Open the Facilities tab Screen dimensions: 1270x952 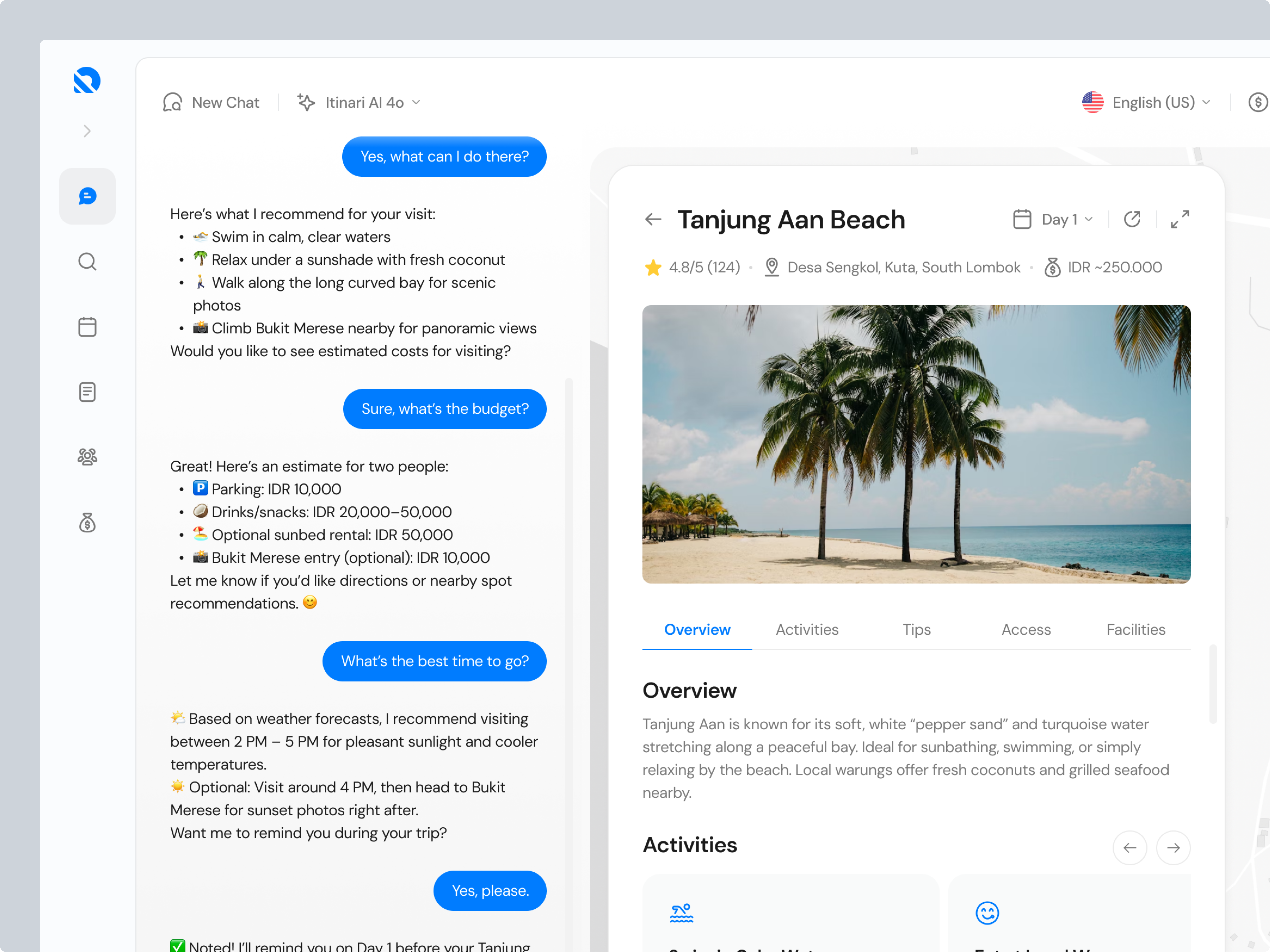point(1136,629)
